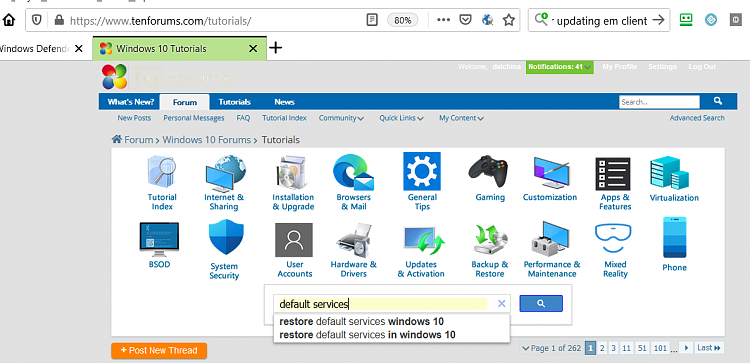Open the Apps & Features icon
The image size is (750, 363).
(x=613, y=174)
